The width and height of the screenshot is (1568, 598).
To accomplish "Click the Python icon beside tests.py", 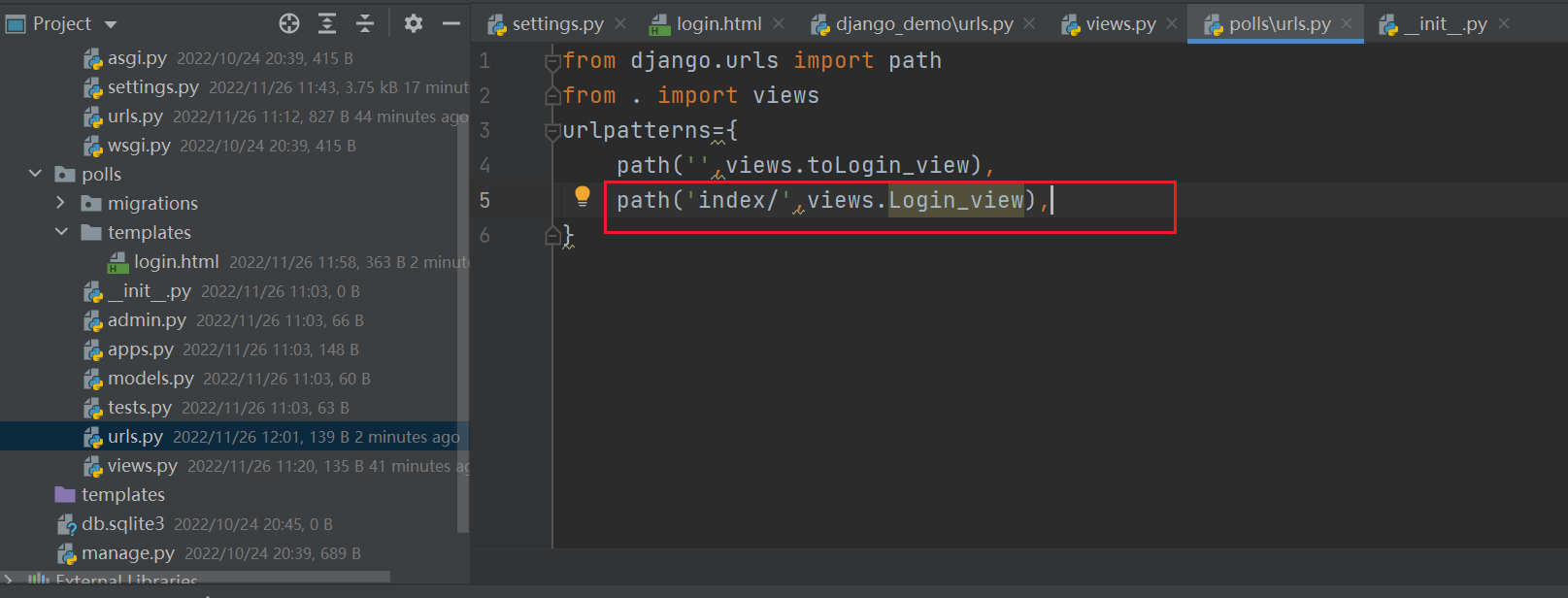I will [x=93, y=409].
